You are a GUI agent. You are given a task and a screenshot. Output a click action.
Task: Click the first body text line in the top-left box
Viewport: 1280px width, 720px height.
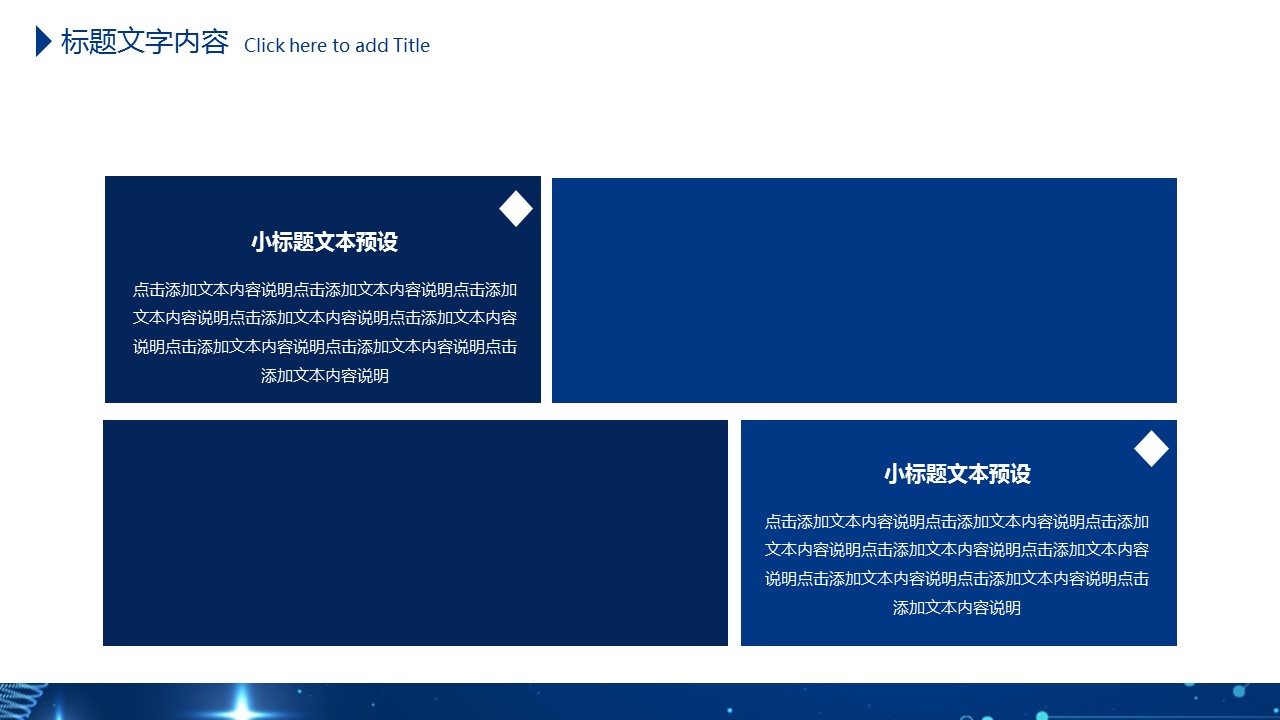click(x=324, y=290)
